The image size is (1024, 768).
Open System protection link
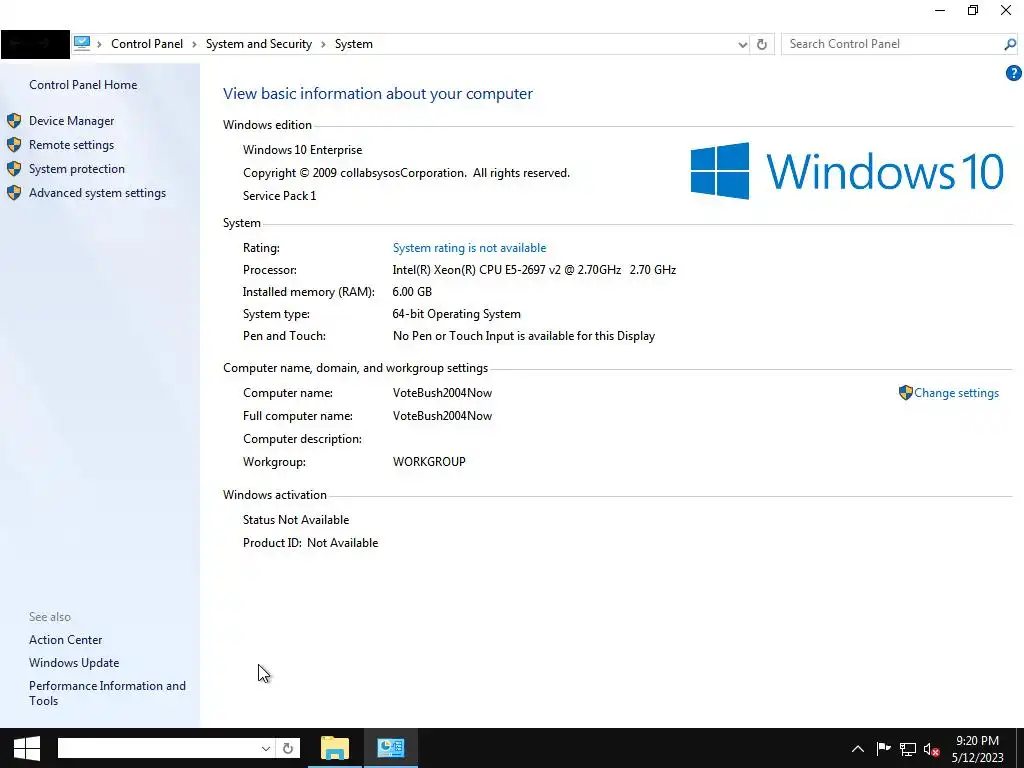(76, 169)
